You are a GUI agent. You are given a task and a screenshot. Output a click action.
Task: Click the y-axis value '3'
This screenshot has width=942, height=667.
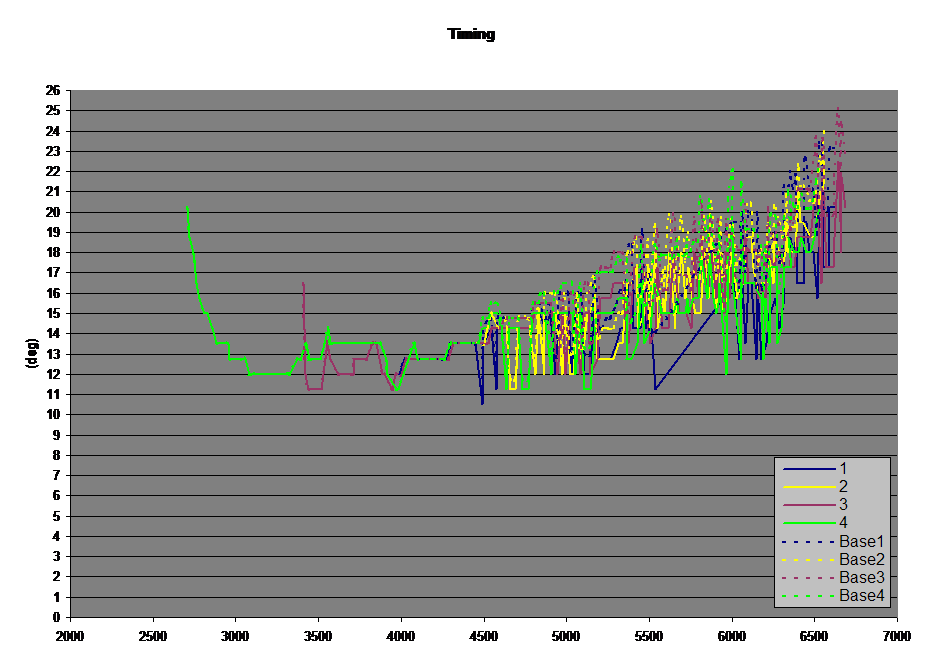pos(57,556)
